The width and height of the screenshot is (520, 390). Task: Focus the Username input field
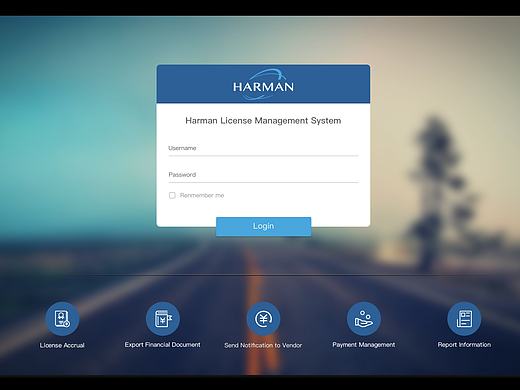[x=263, y=148]
